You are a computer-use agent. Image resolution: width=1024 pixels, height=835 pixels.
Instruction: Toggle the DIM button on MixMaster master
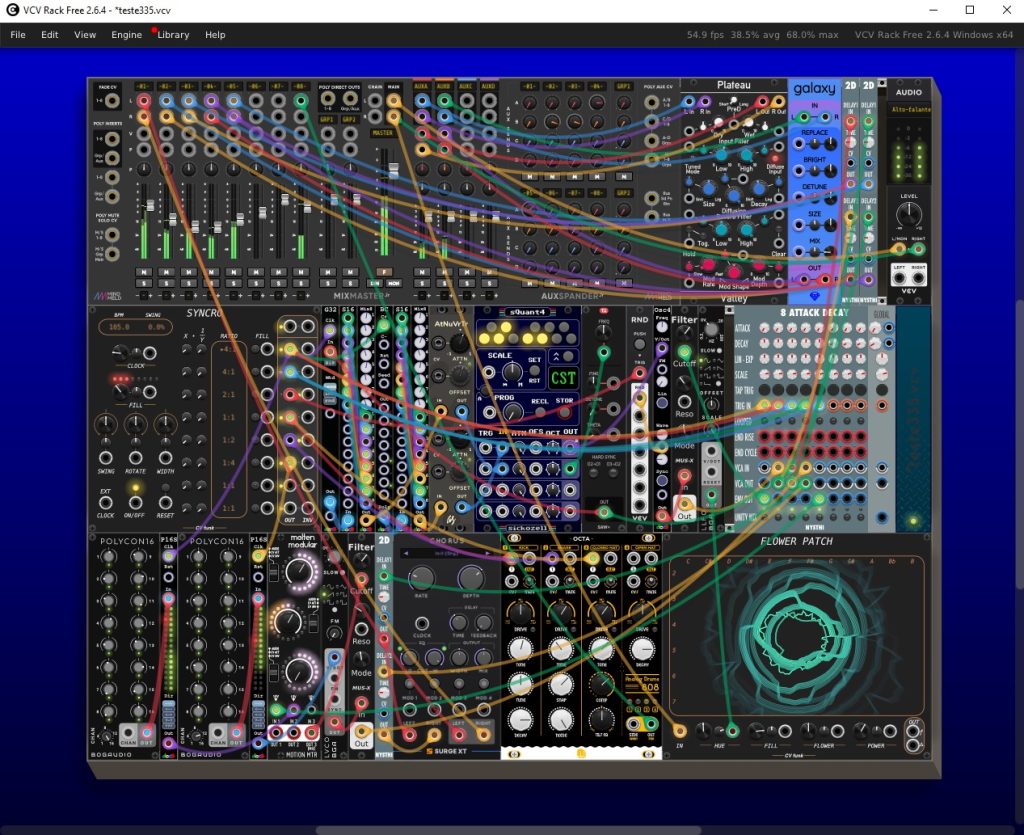(375, 283)
